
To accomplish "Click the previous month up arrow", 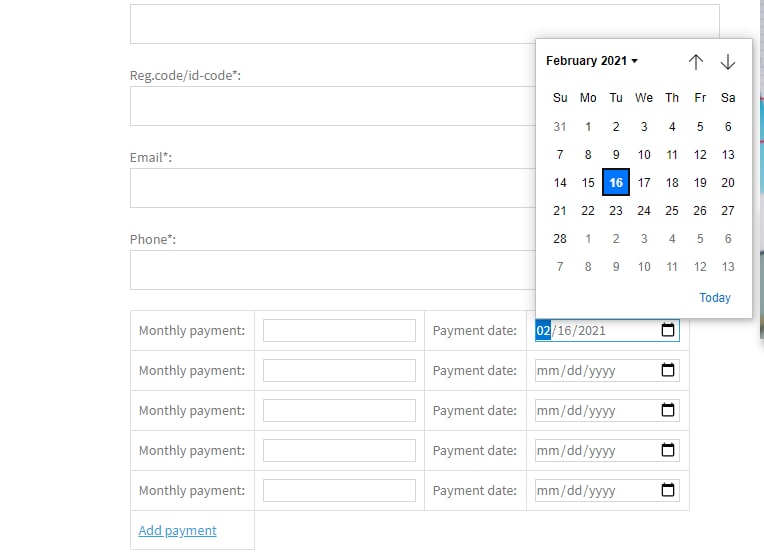I will click(696, 62).
